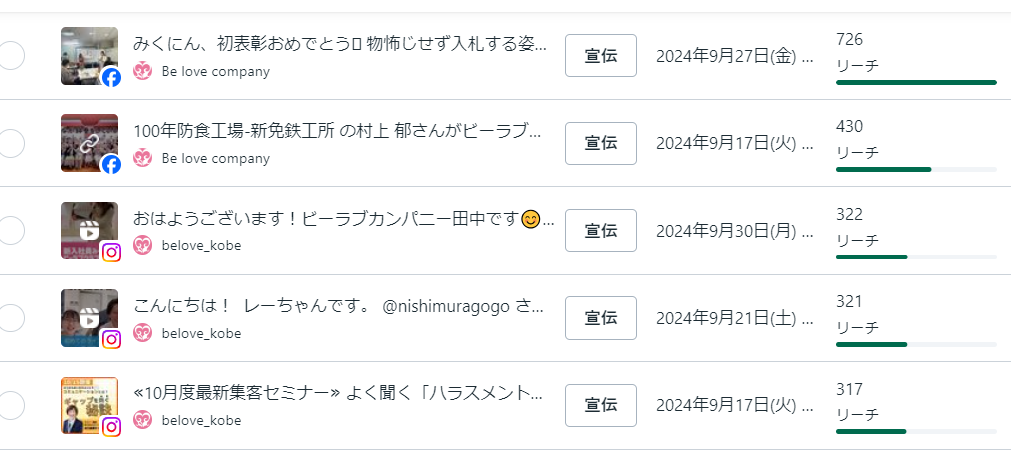Click 宣伝 button for the 2024年9月27日 post

pyautogui.click(x=601, y=55)
